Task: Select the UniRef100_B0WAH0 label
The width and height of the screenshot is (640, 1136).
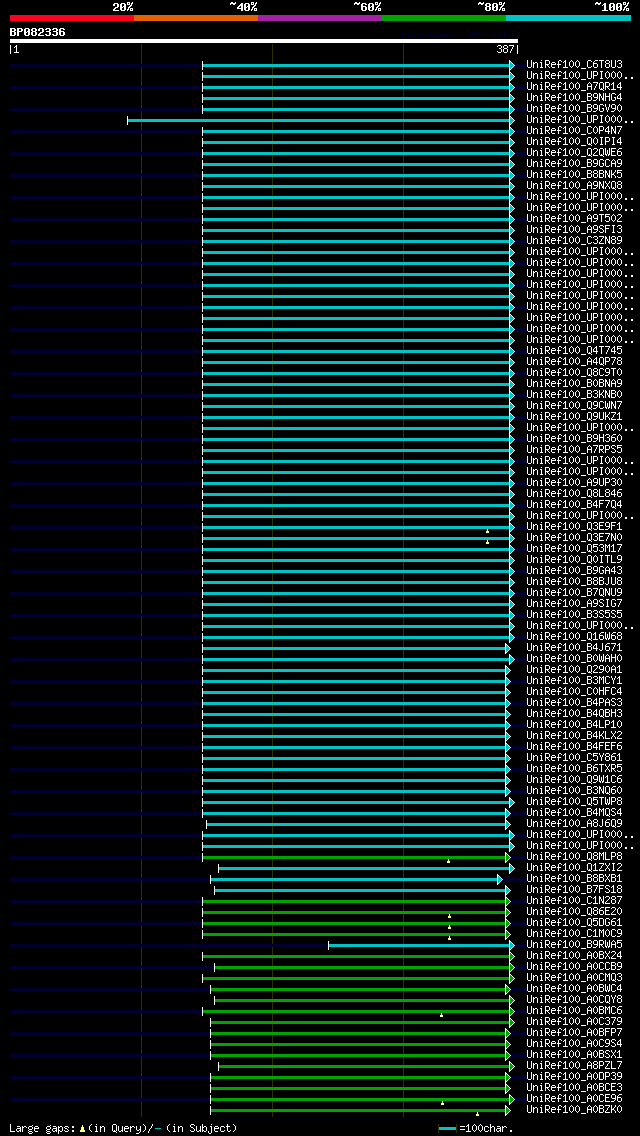Action: point(574,659)
